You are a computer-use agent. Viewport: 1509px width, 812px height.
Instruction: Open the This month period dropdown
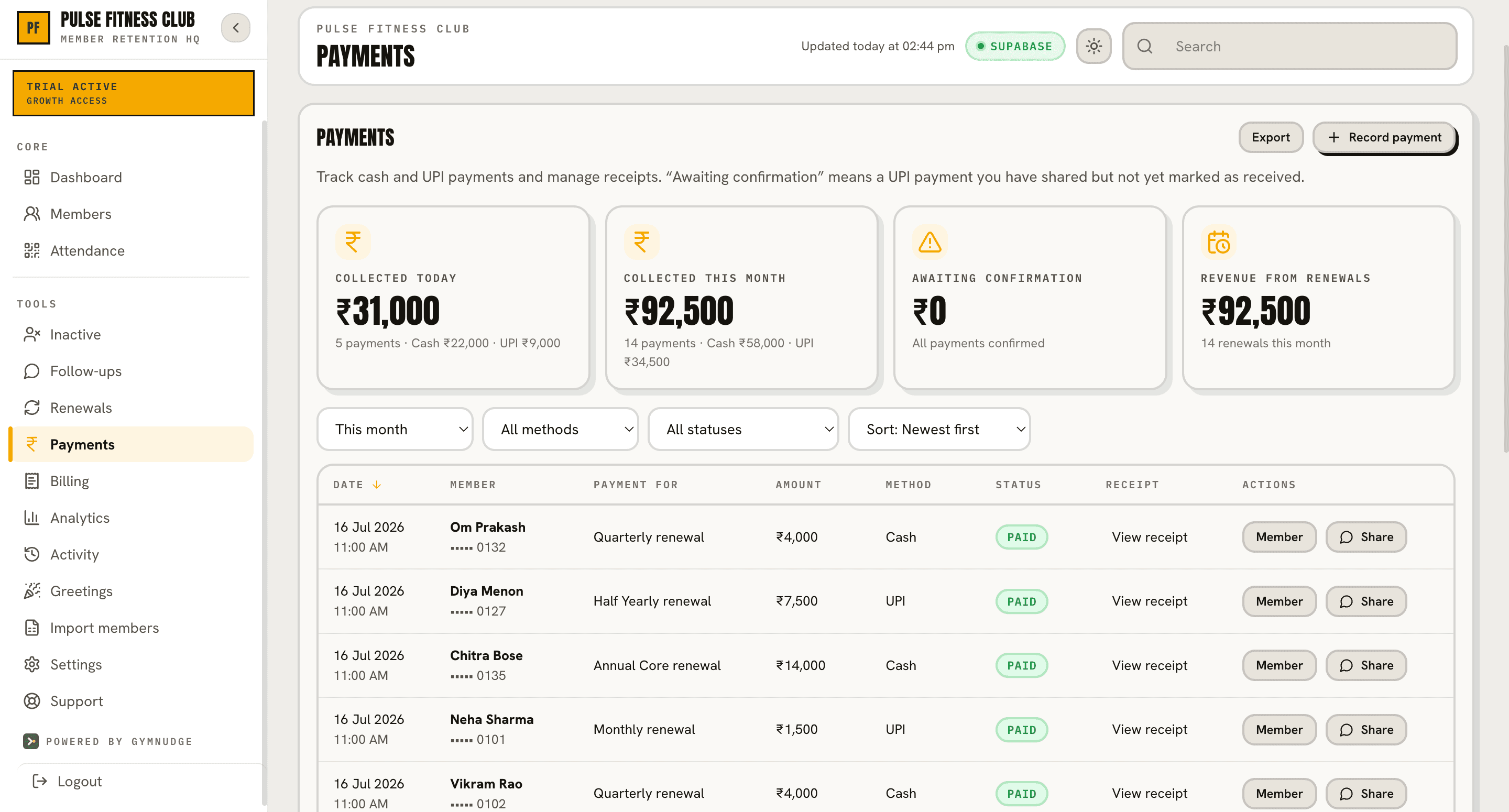click(x=395, y=430)
